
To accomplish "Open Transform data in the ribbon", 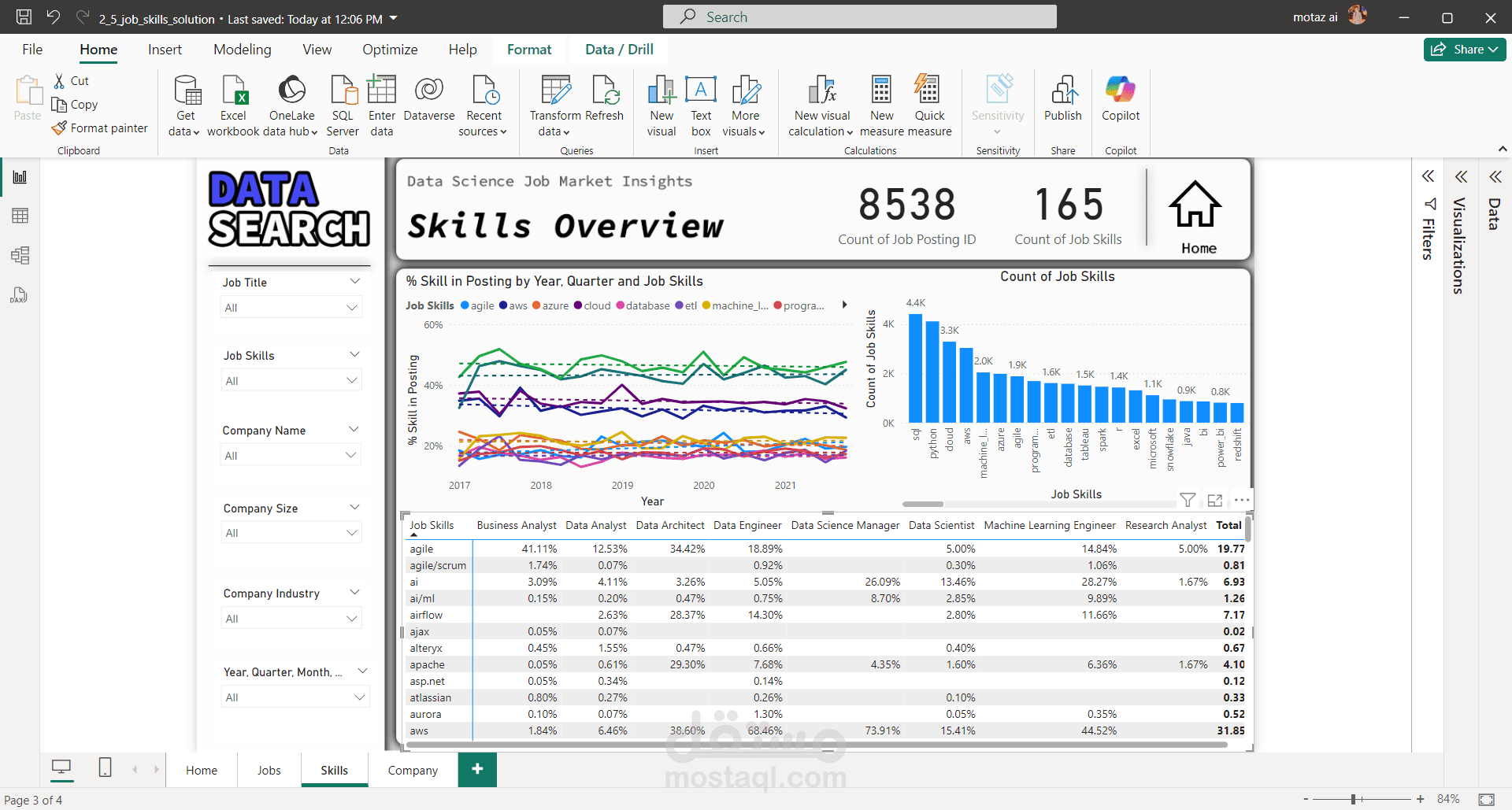I will [x=555, y=92].
